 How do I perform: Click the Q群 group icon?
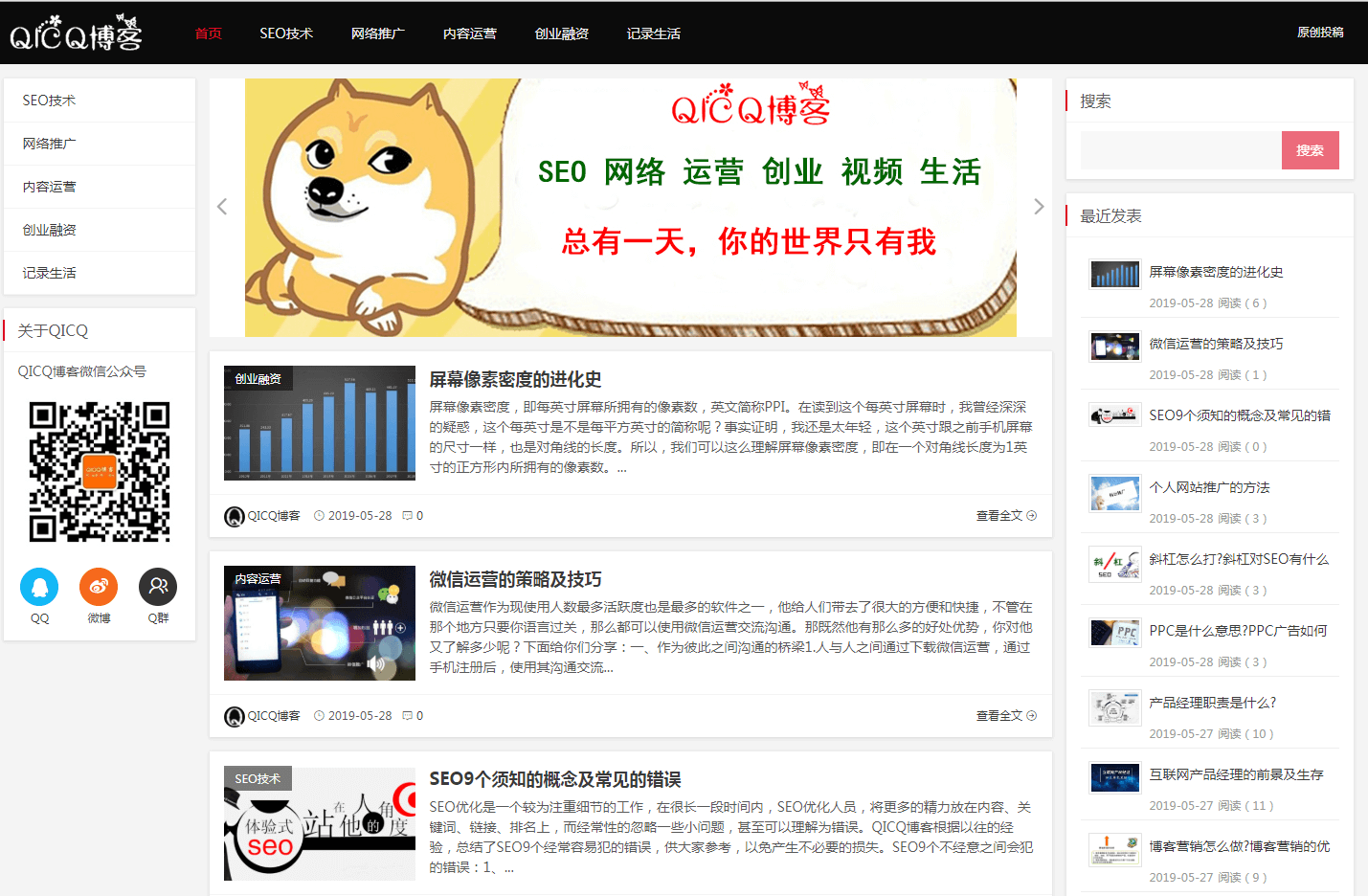pos(158,587)
